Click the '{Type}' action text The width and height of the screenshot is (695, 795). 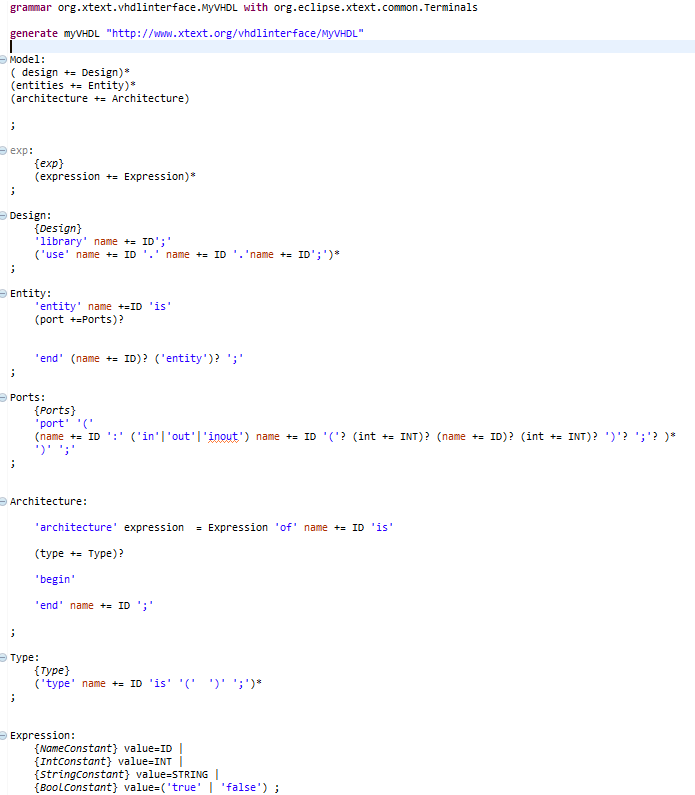pyautogui.click(x=52, y=671)
